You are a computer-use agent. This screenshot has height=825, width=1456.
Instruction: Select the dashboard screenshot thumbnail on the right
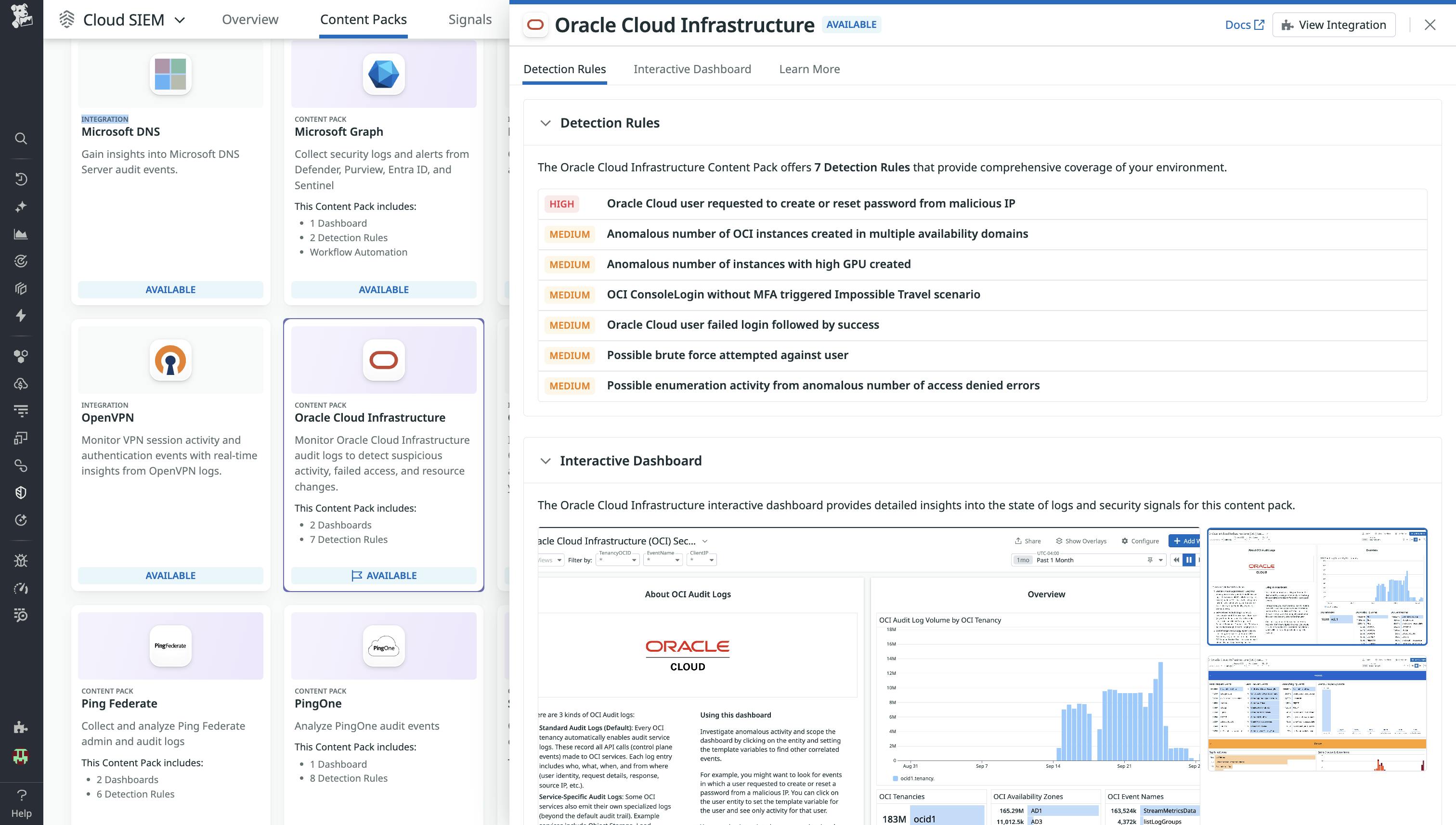[1316, 587]
